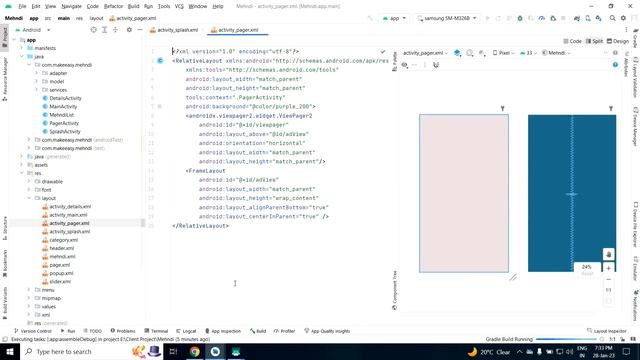The image size is (640, 360).
Task: Open the Pixel device preview dropdown
Action: tap(503, 53)
